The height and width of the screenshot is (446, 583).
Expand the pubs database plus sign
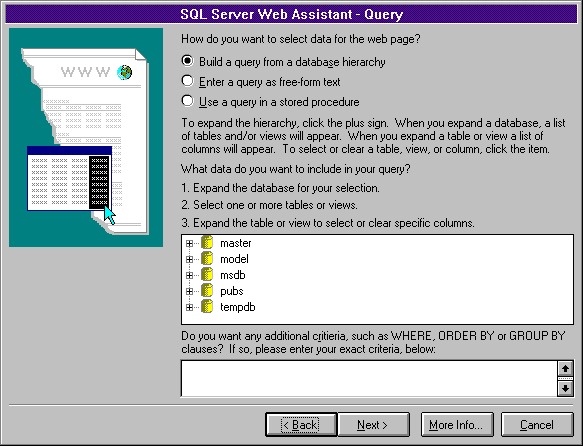189,291
